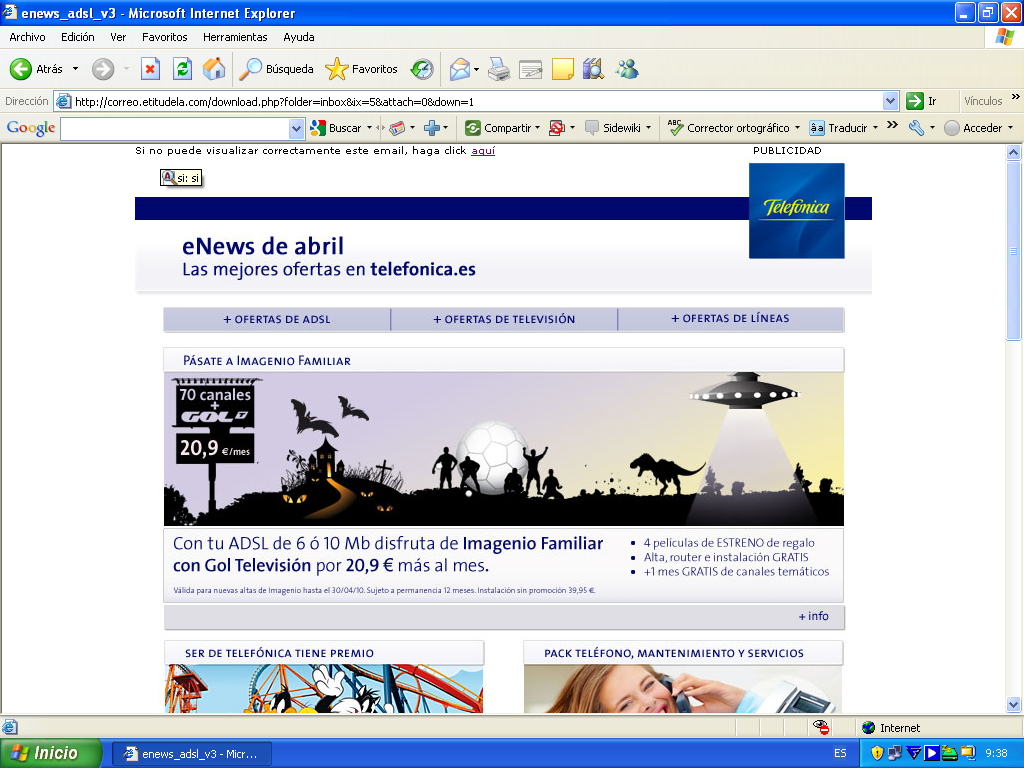Viewport: 1024px width, 768px height.
Task: Click the Vínculos links bar label
Action: (983, 101)
